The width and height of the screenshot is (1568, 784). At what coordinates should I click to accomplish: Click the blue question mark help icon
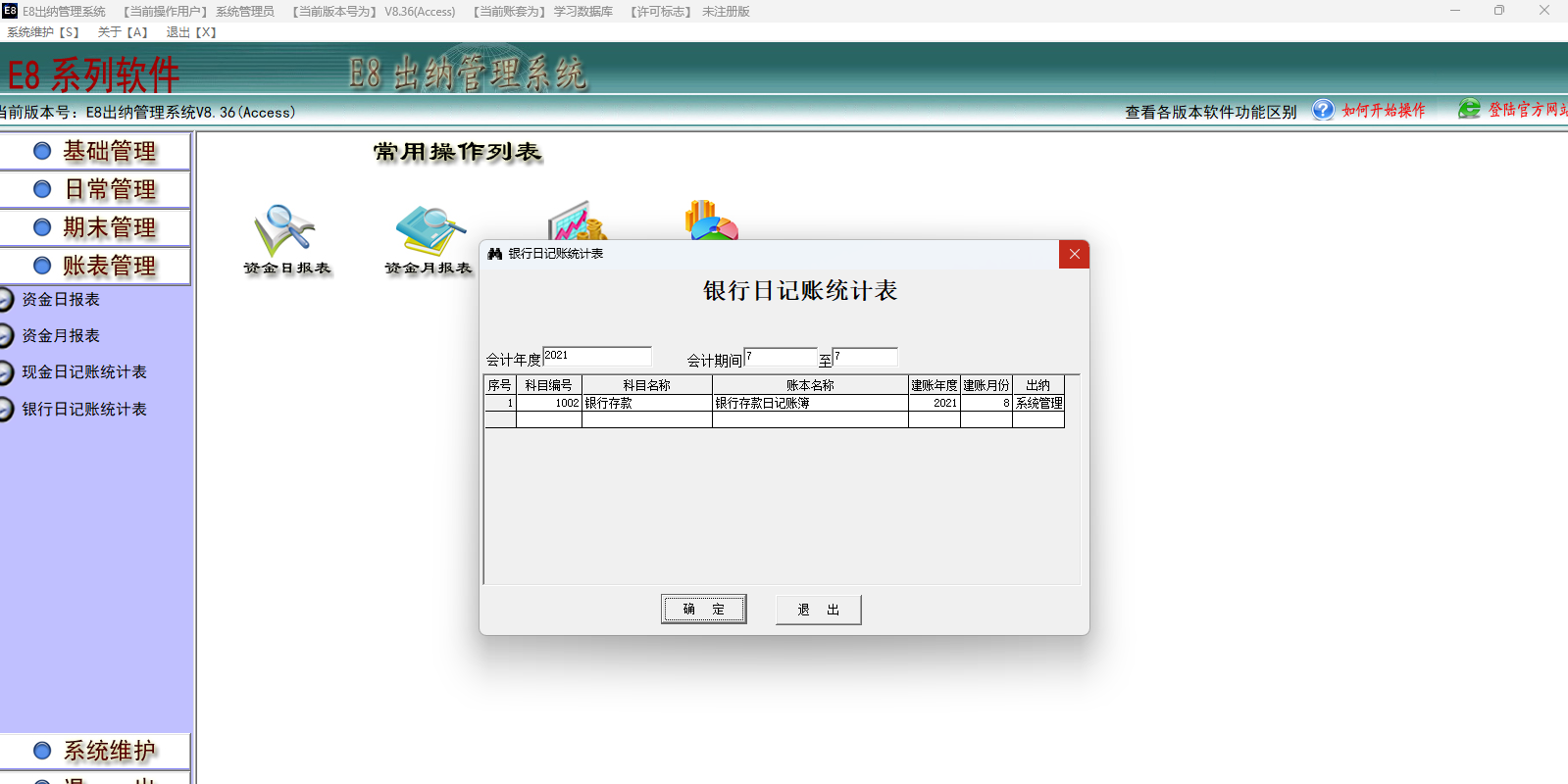[x=1323, y=110]
